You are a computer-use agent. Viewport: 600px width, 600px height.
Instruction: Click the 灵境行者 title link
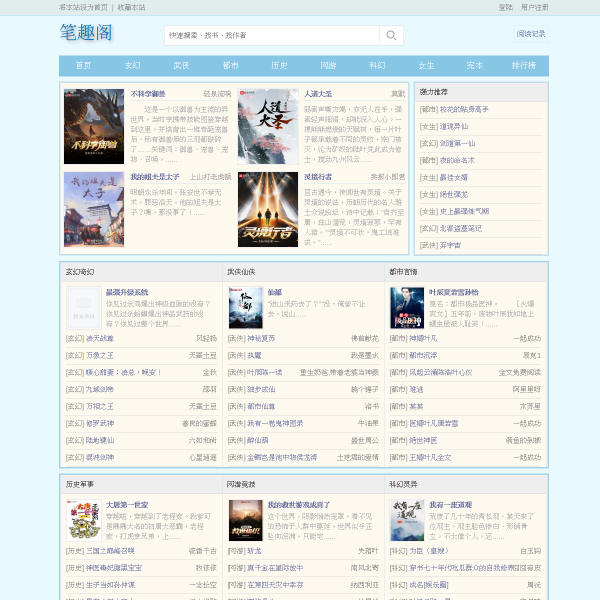[318, 177]
